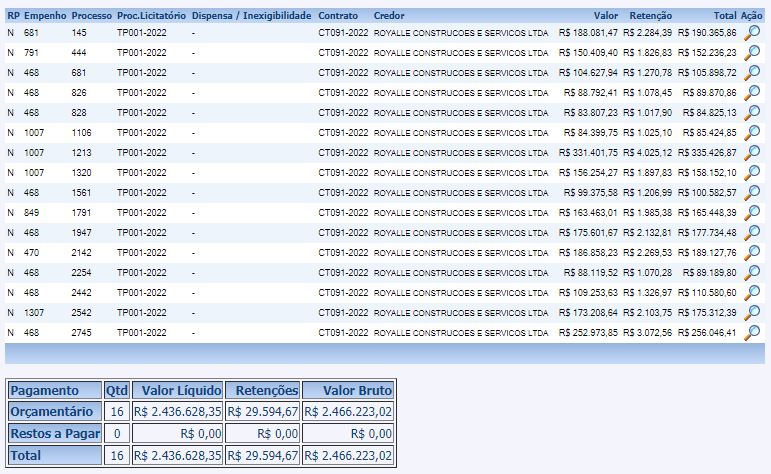View details of processo 826 via magnifier
Image resolution: width=771 pixels, height=474 pixels.
click(753, 92)
